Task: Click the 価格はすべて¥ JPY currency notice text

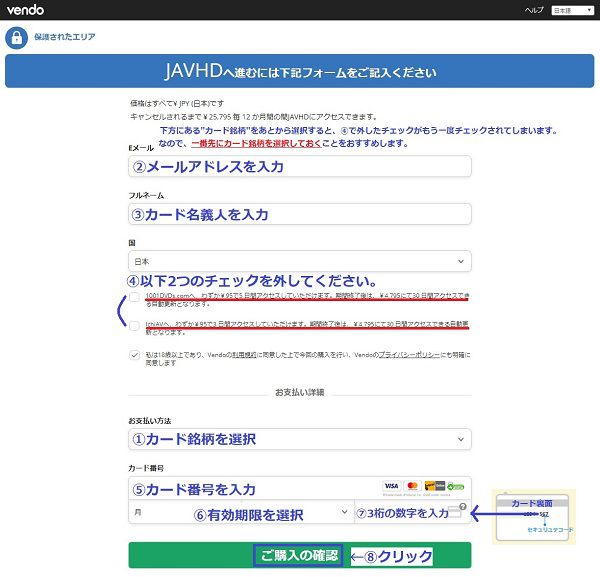Action: point(177,103)
